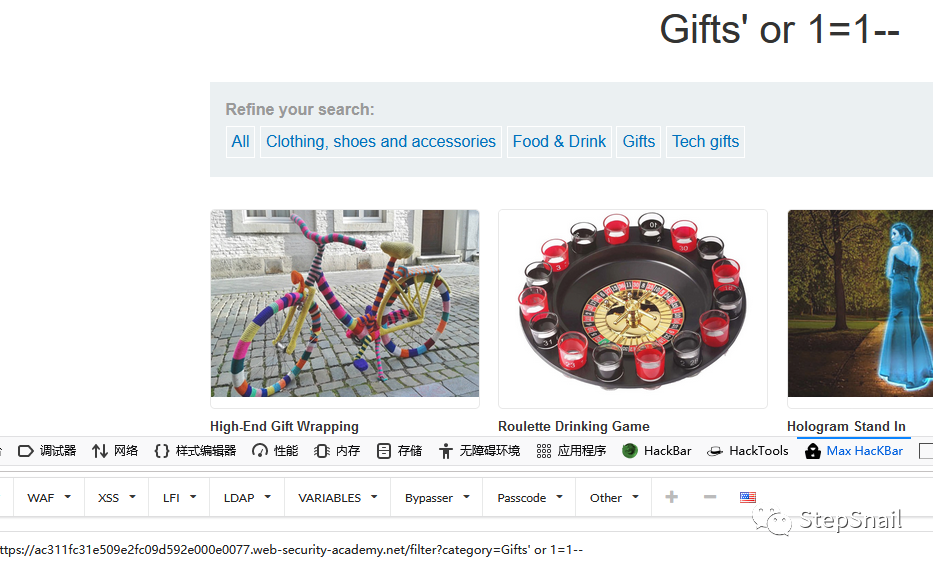This screenshot has width=933, height=563.
Task: Click the minus icon in HackBar toolbar
Action: click(x=710, y=497)
